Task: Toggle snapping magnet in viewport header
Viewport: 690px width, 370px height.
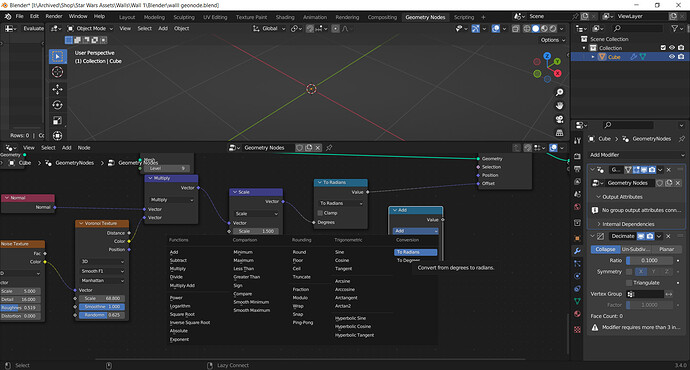Action: coord(310,29)
